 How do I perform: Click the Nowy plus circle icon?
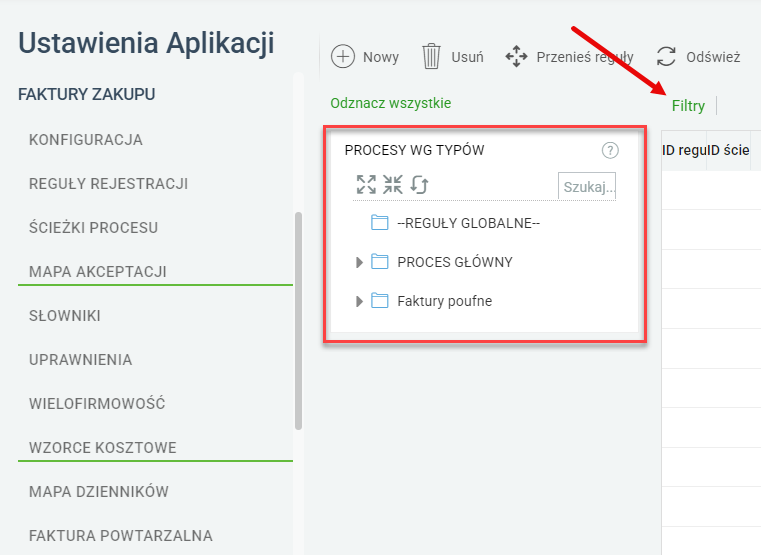(x=343, y=57)
